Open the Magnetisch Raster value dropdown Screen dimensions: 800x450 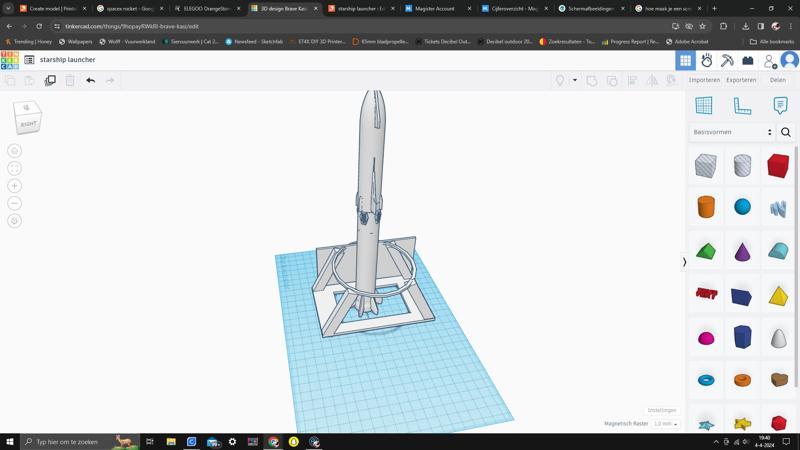[x=665, y=424]
